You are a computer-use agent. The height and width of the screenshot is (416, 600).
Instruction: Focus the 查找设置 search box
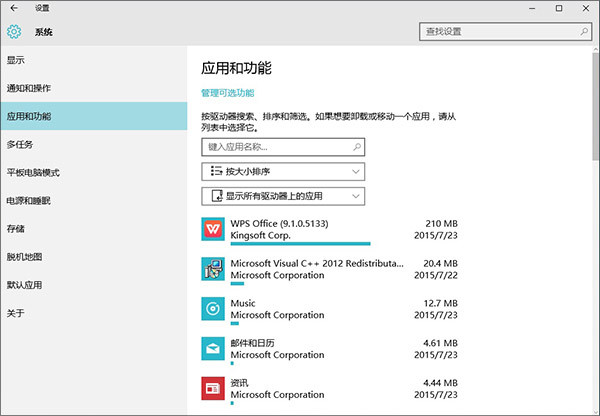pyautogui.click(x=495, y=32)
